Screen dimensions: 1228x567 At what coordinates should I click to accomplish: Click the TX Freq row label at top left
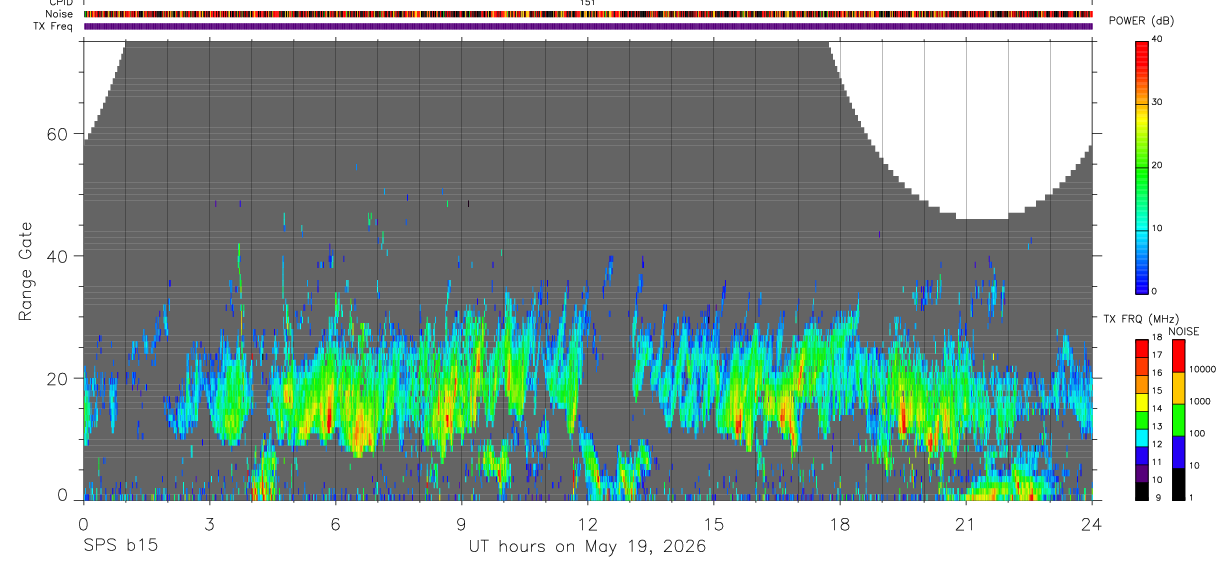click(54, 26)
